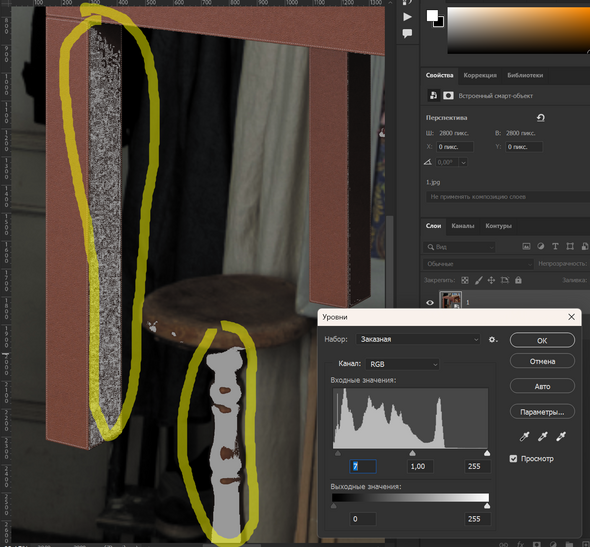The image size is (590, 547).
Task: Click the midtone gamma input slider handle
Action: click(412, 453)
